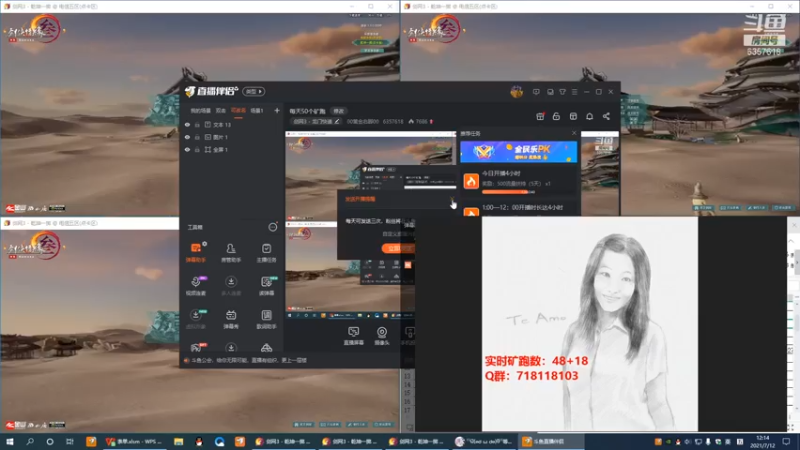Open the room category selector pill
The image size is (800, 450).
pos(316,121)
